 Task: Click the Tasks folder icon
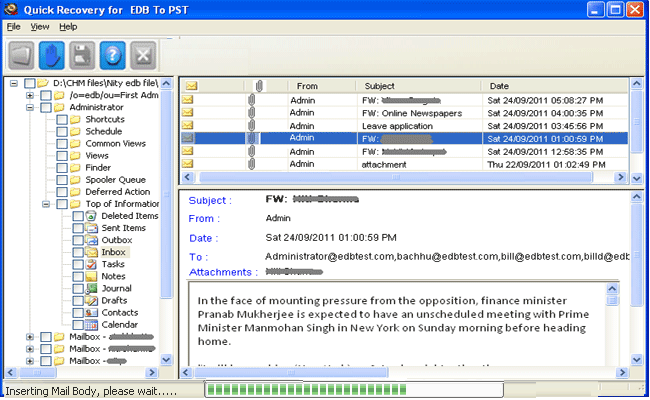(91, 264)
